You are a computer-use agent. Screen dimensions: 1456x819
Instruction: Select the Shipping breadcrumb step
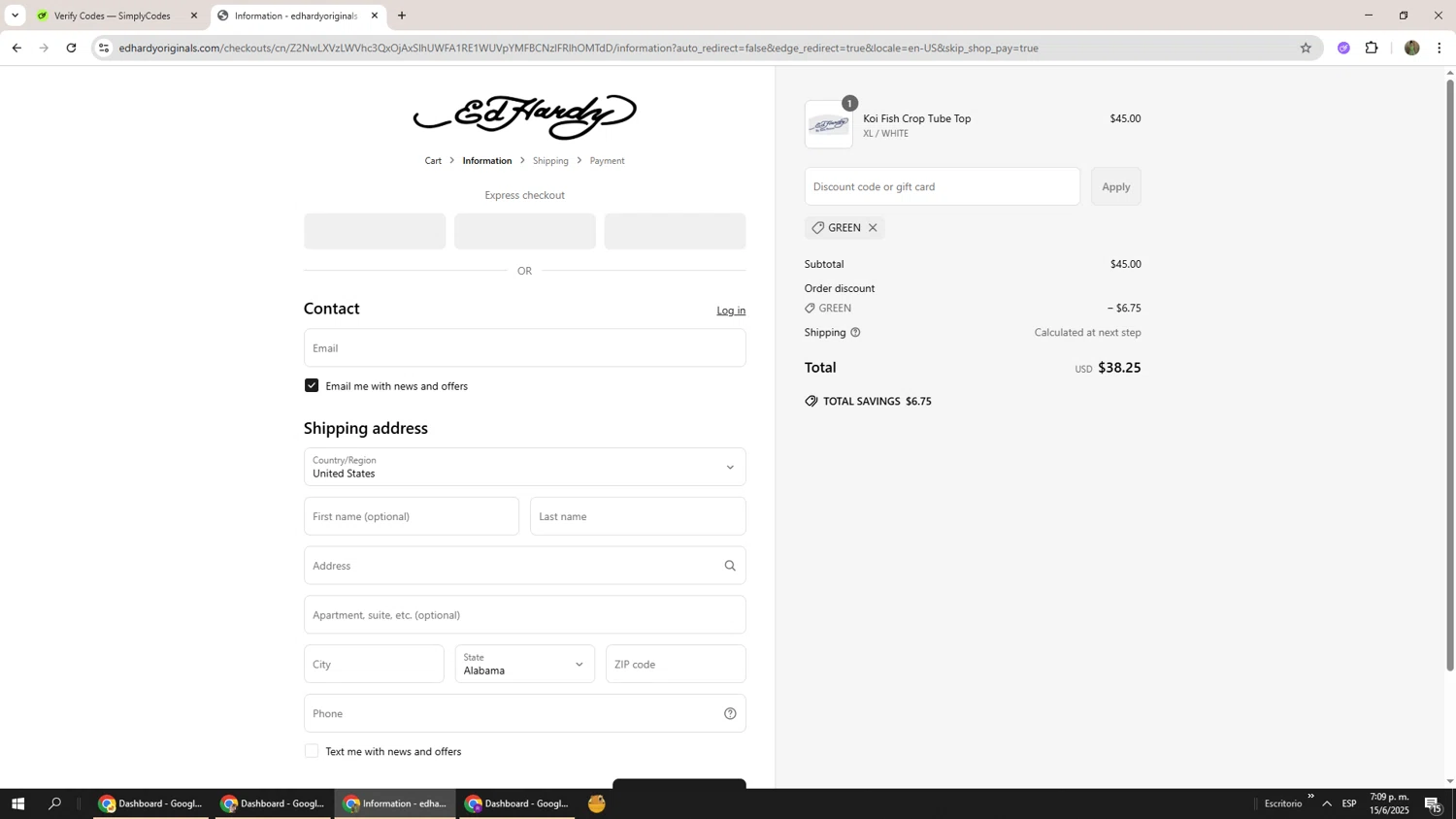(550, 161)
